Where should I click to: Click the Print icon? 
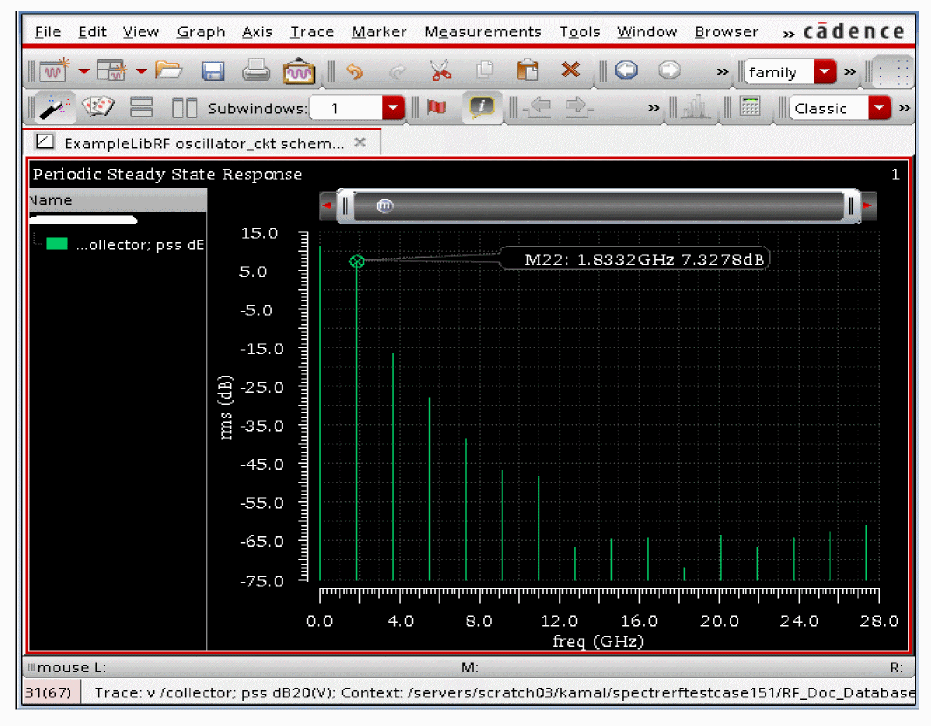click(x=256, y=71)
